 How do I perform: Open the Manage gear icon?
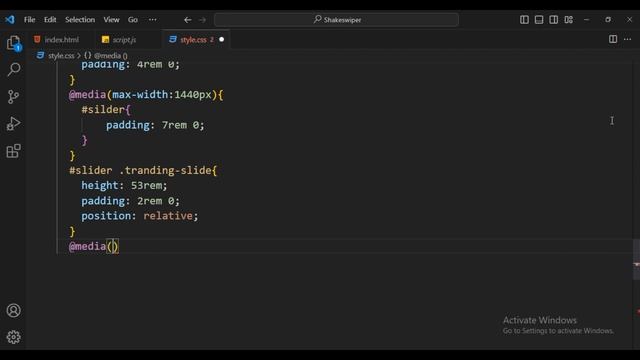13,337
